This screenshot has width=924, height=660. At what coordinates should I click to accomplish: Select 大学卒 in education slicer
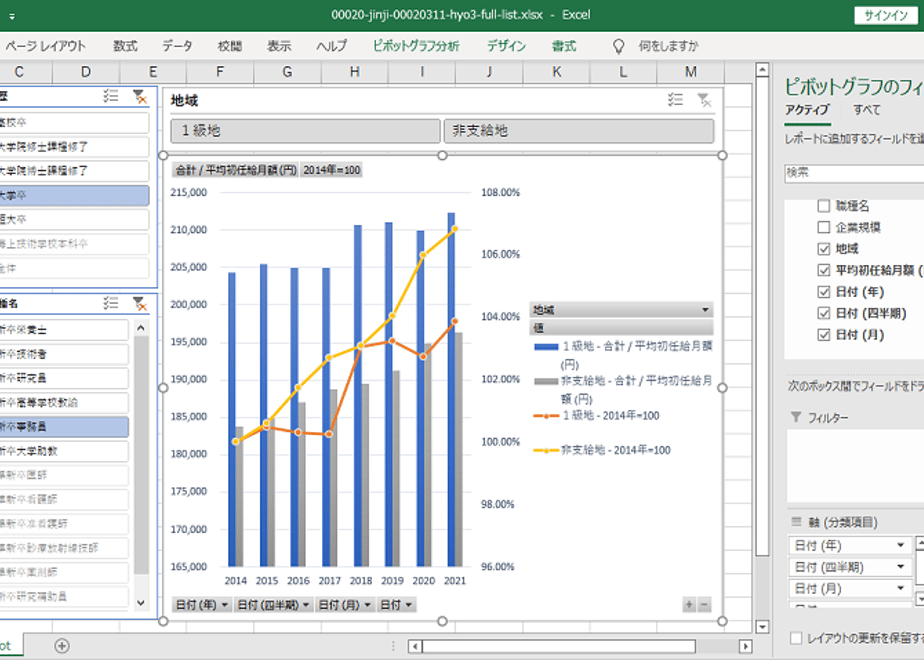tap(74, 195)
